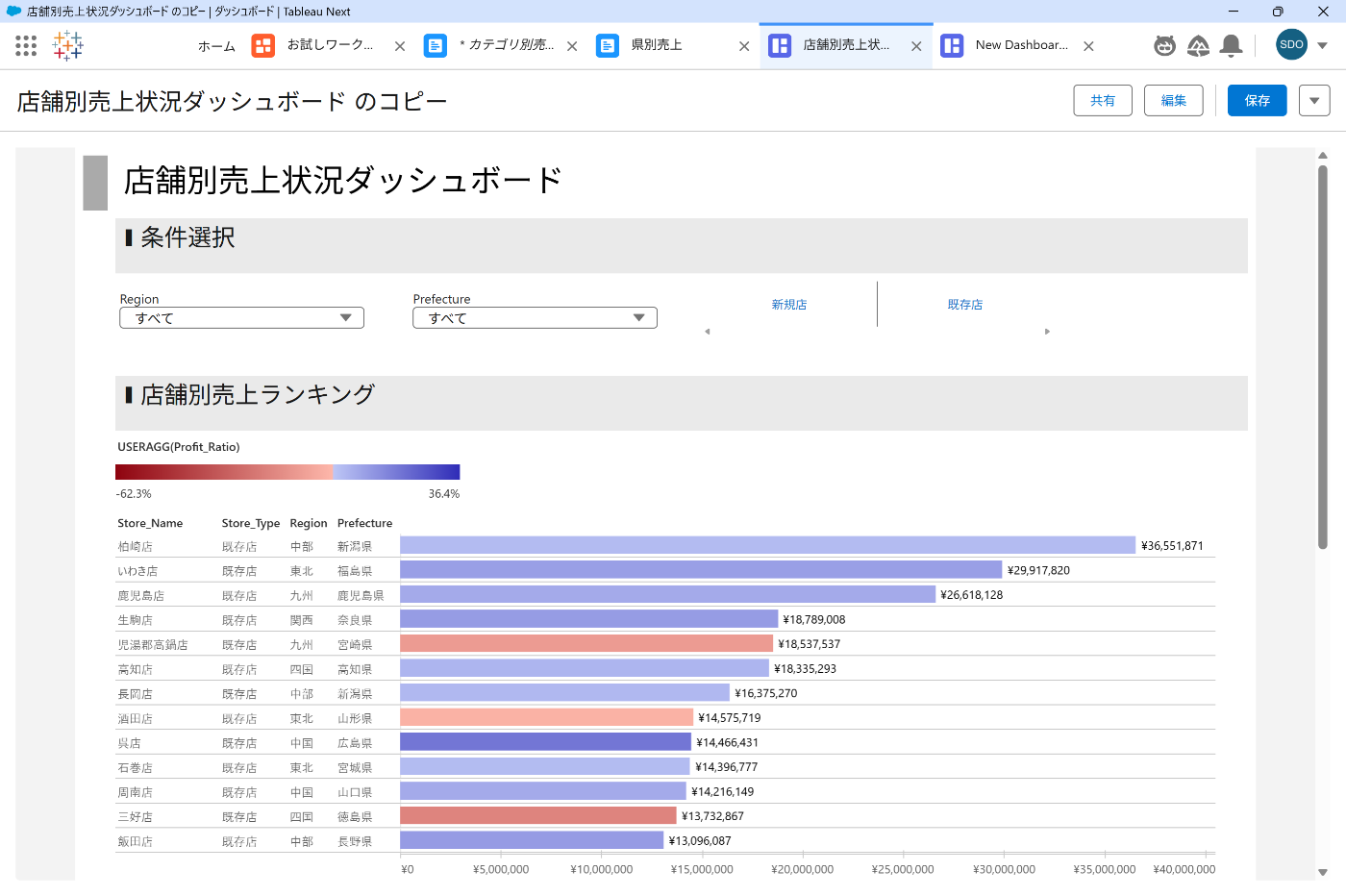Viewport: 1346px width, 896px height.
Task: Close the カテゴリ別売 tab
Action: click(x=572, y=46)
